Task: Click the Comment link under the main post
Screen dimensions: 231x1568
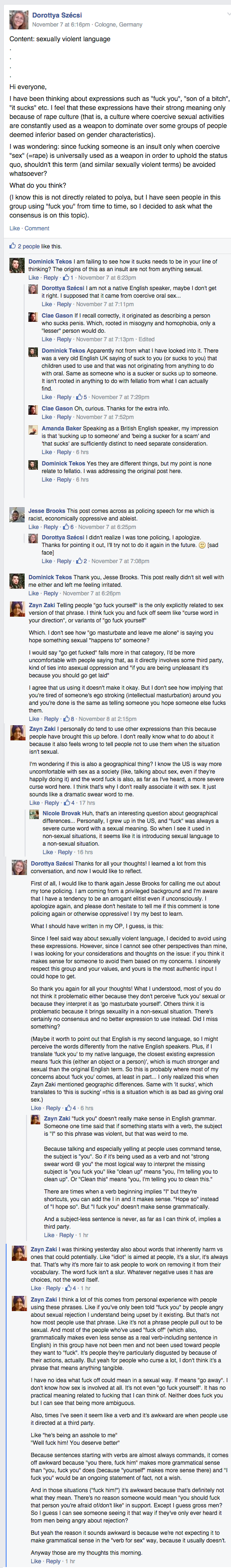Action: [37, 228]
